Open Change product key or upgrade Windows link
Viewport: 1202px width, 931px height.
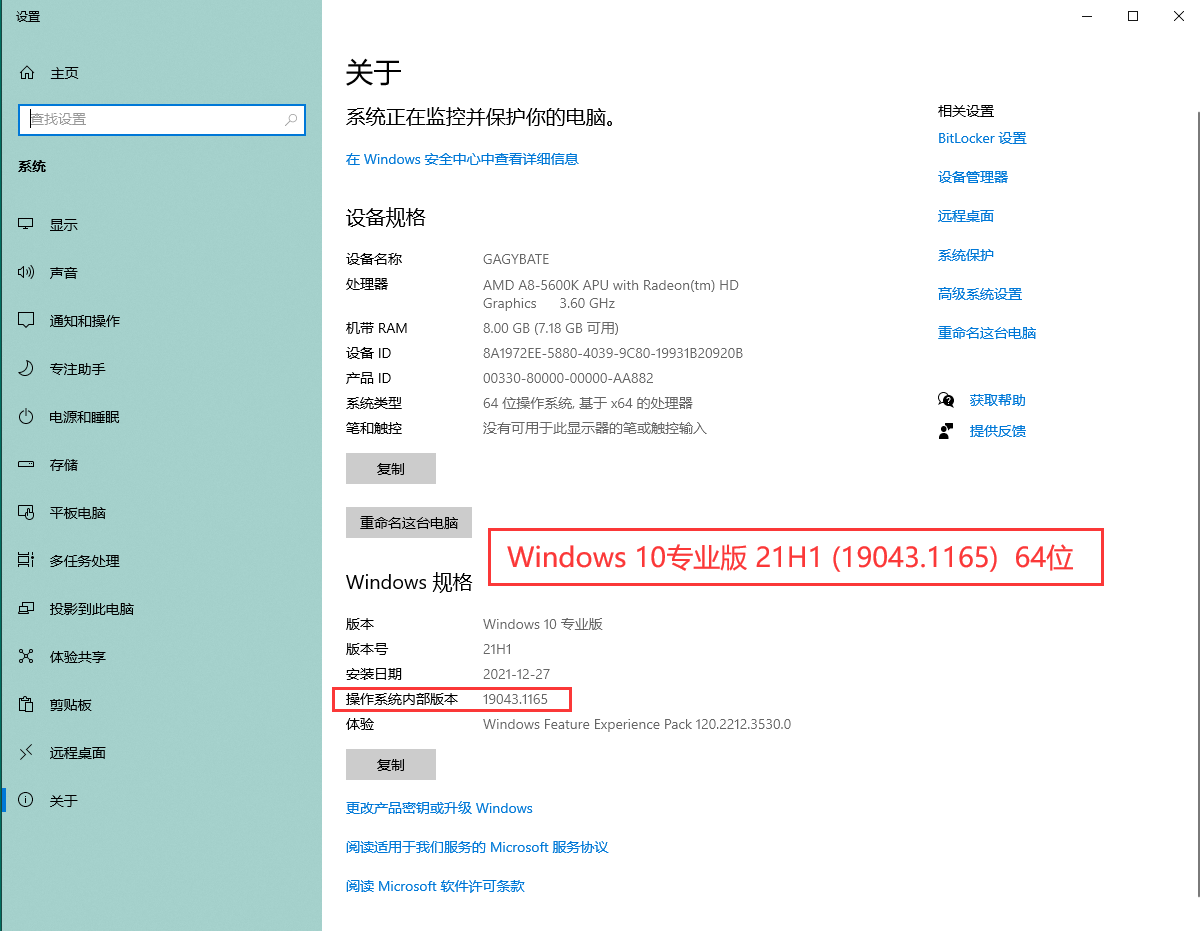(x=439, y=808)
